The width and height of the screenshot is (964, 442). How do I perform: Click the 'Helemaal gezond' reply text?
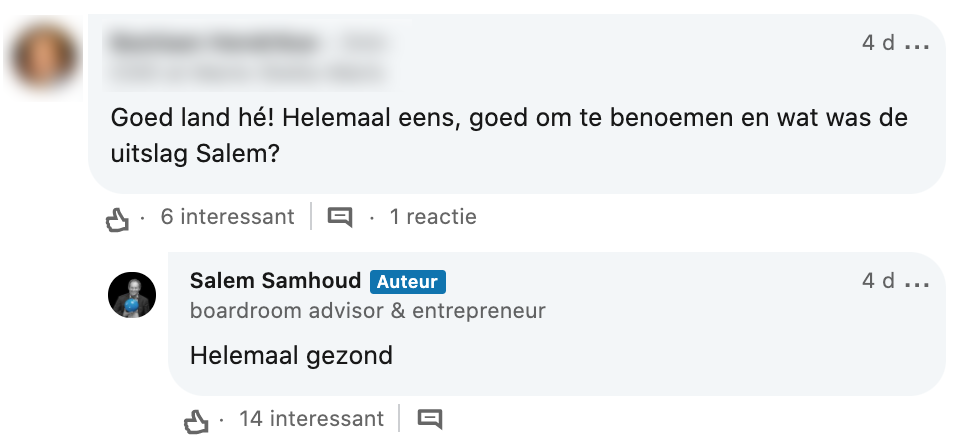point(291,355)
